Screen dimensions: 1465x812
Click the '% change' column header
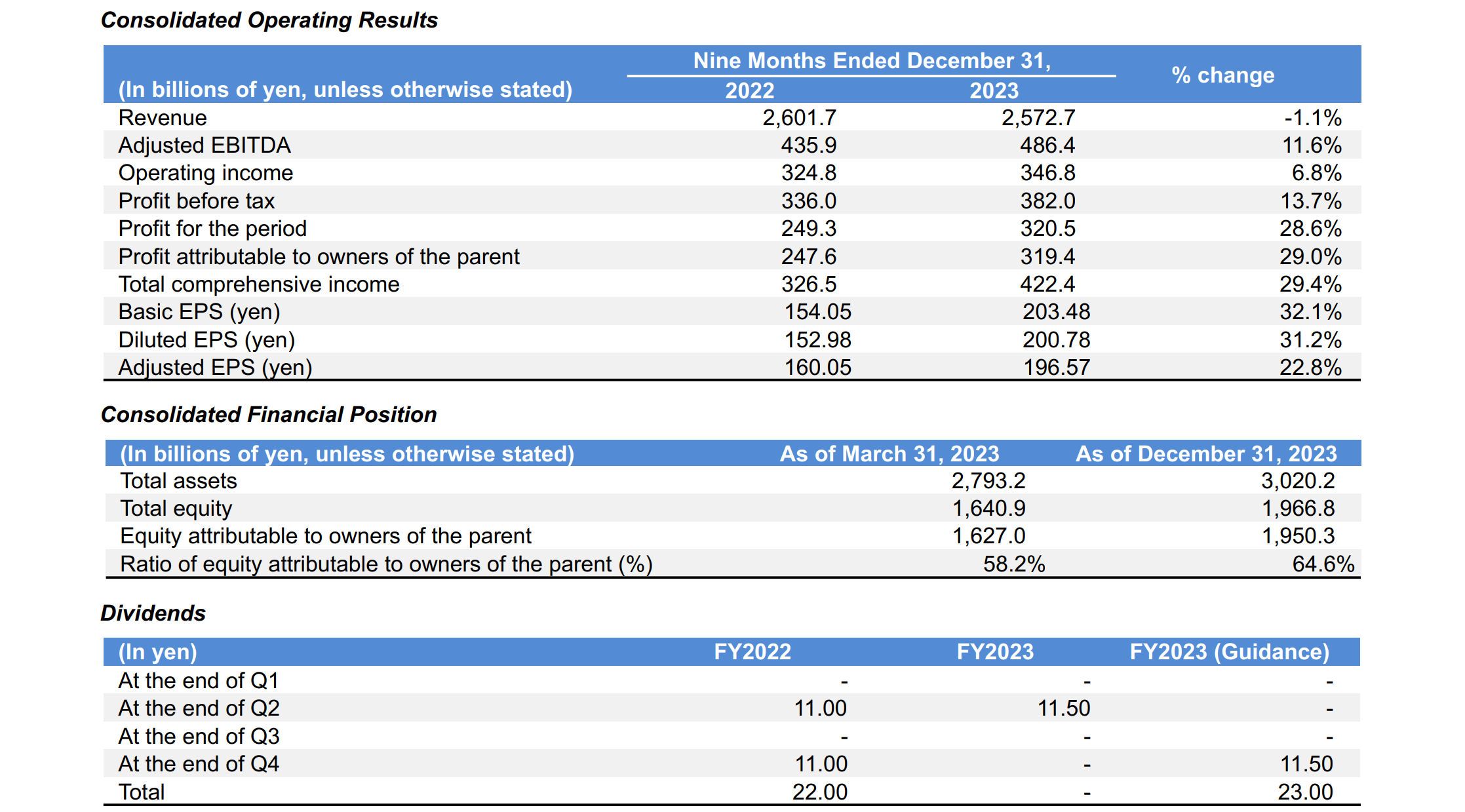click(1222, 75)
